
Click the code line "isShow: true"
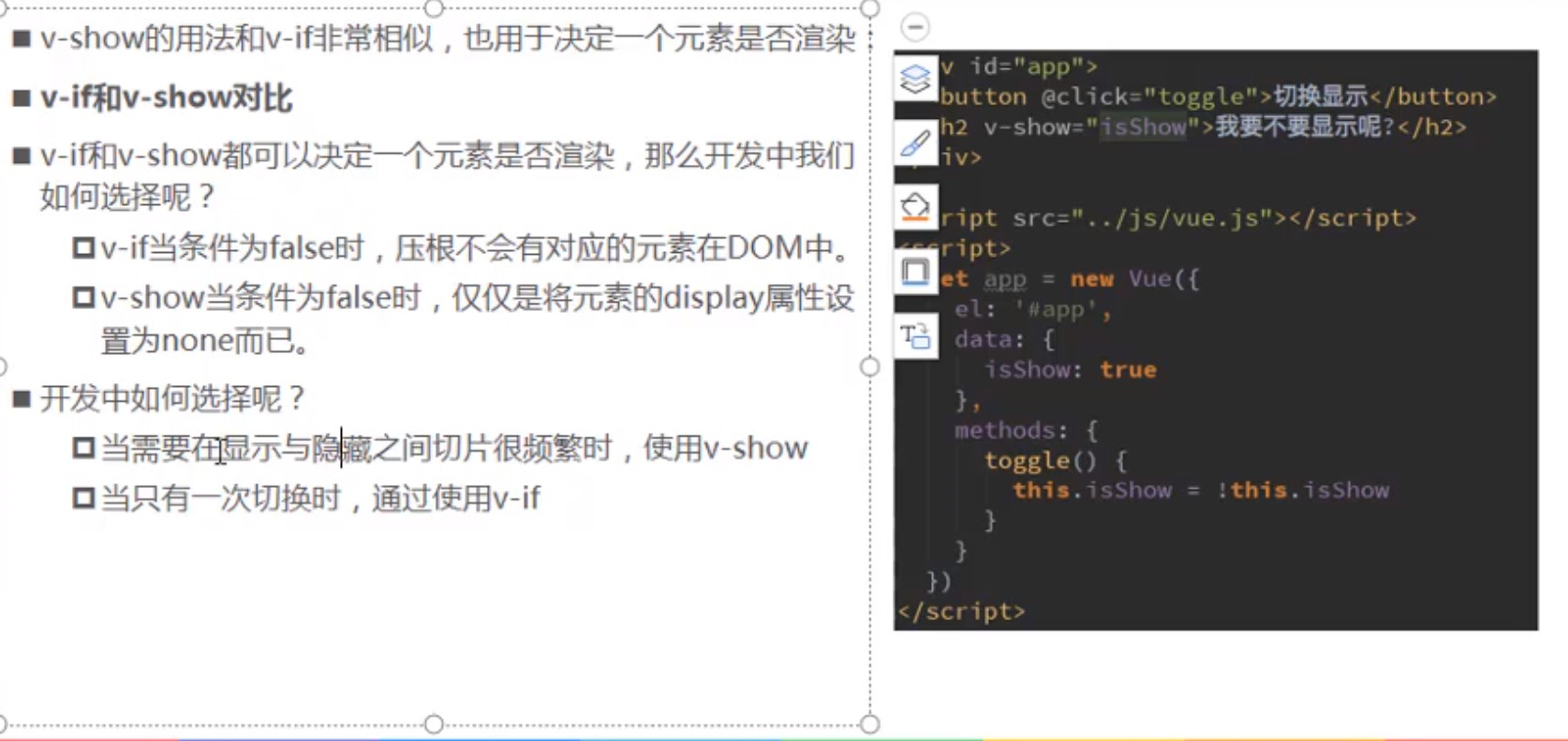(1070, 369)
